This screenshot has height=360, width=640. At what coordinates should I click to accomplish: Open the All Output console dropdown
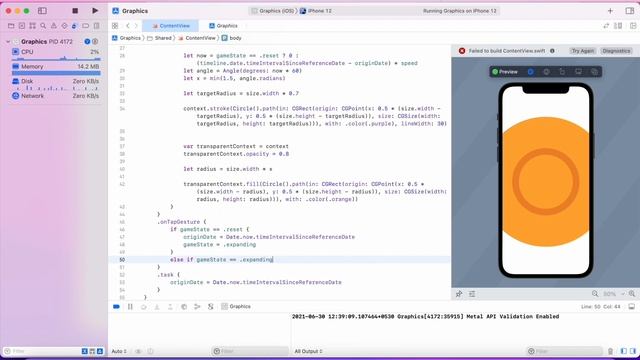coord(309,351)
